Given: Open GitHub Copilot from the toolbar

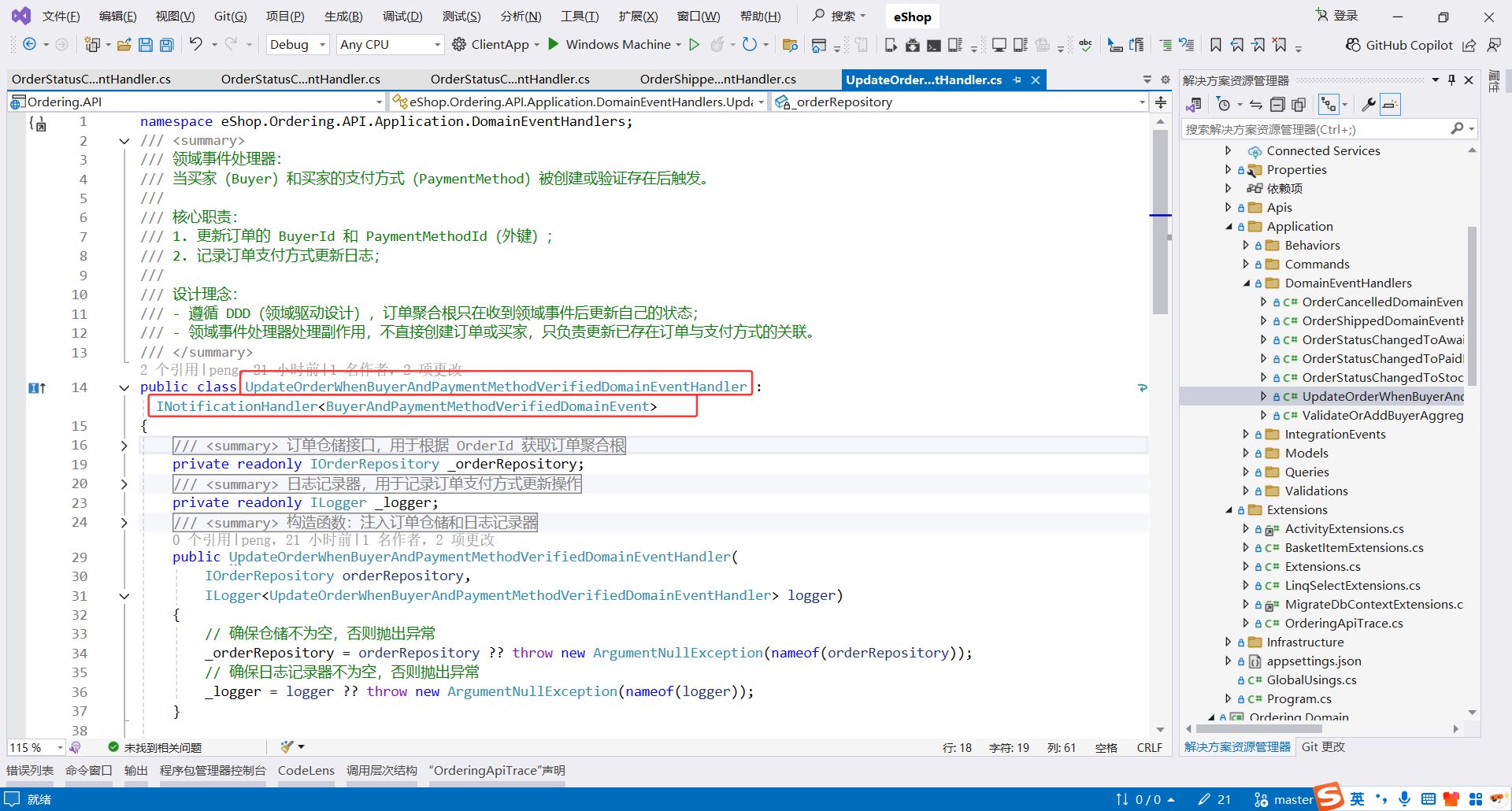Looking at the screenshot, I should click(x=1399, y=45).
